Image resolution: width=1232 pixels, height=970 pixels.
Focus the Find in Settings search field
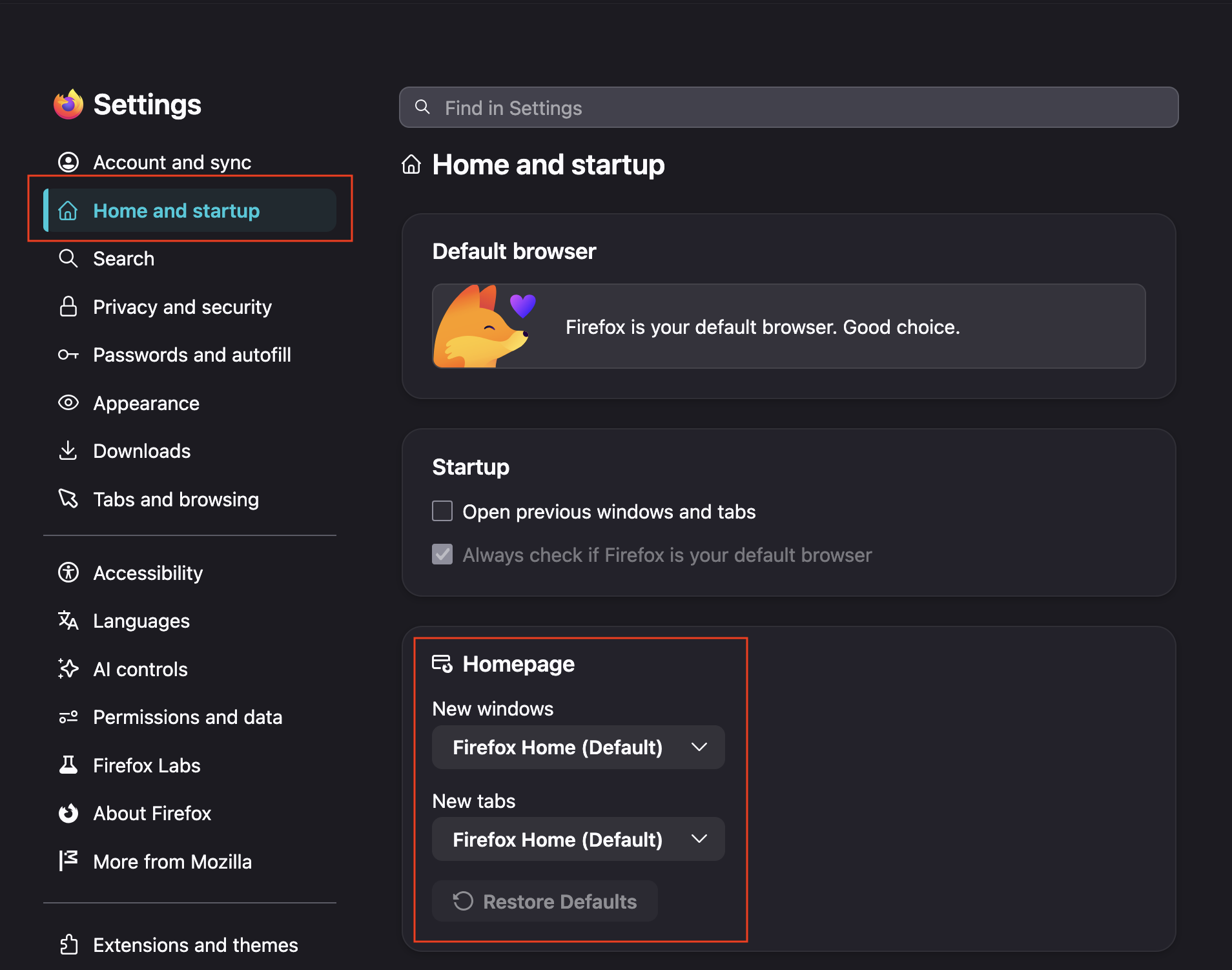(789, 107)
